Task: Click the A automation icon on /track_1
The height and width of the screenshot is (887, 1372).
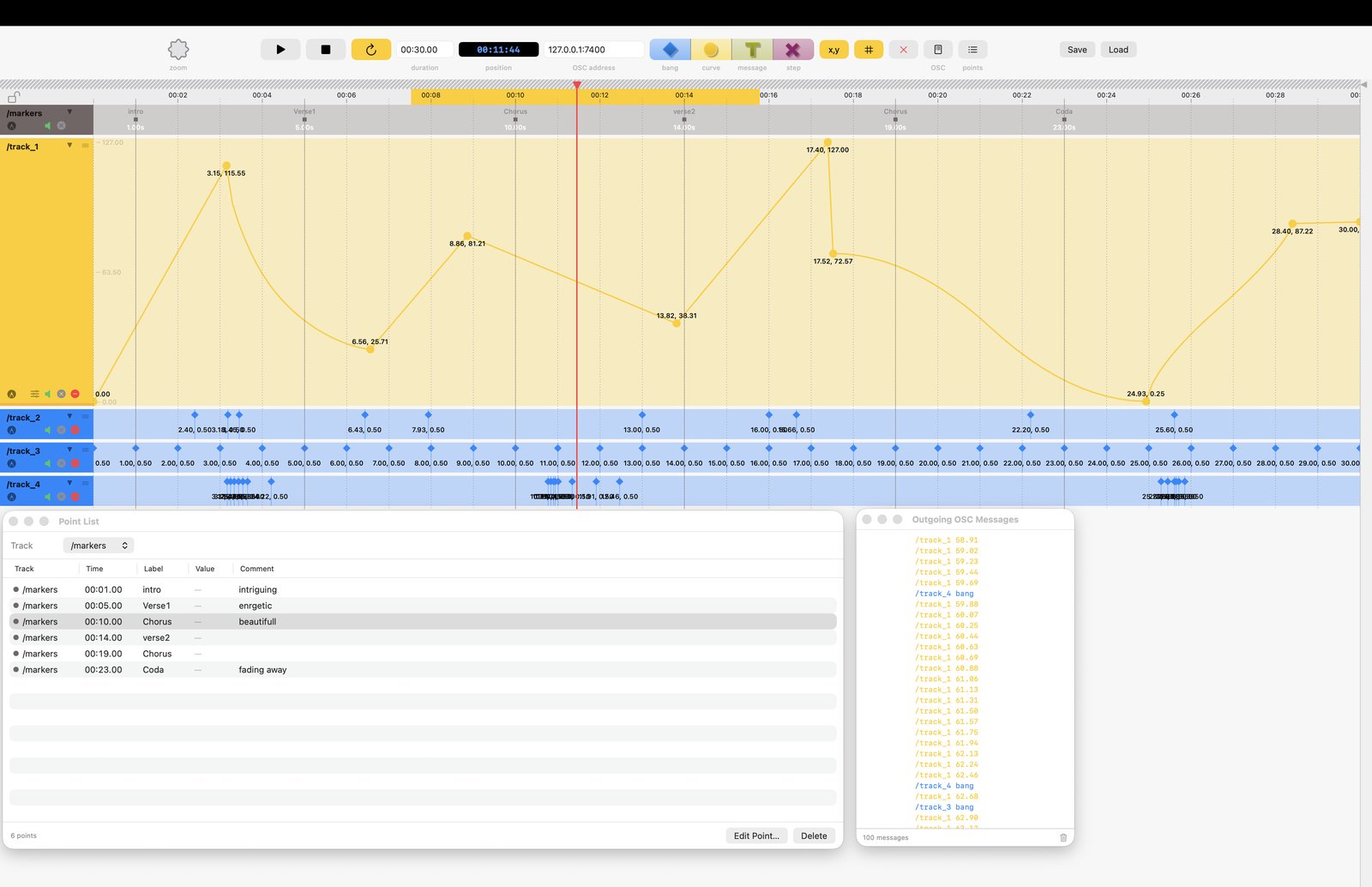Action: [12, 394]
